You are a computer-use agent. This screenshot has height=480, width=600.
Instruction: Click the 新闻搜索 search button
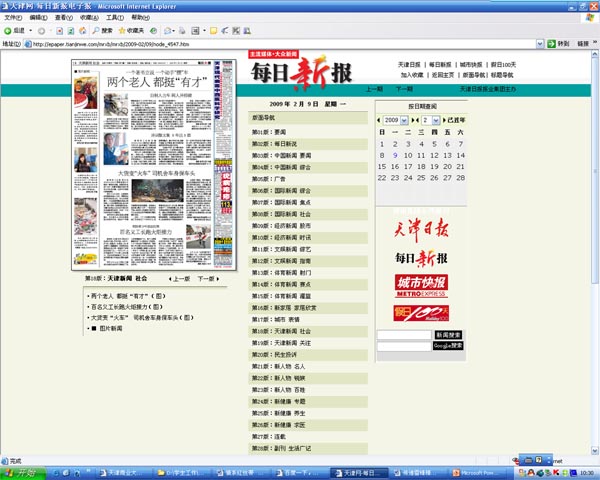(448, 335)
